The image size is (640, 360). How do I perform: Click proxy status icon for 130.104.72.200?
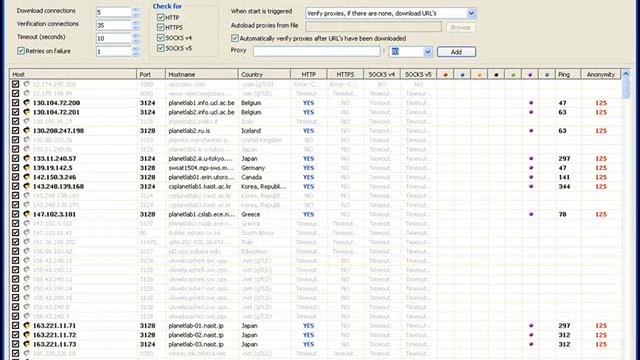[x=27, y=102]
